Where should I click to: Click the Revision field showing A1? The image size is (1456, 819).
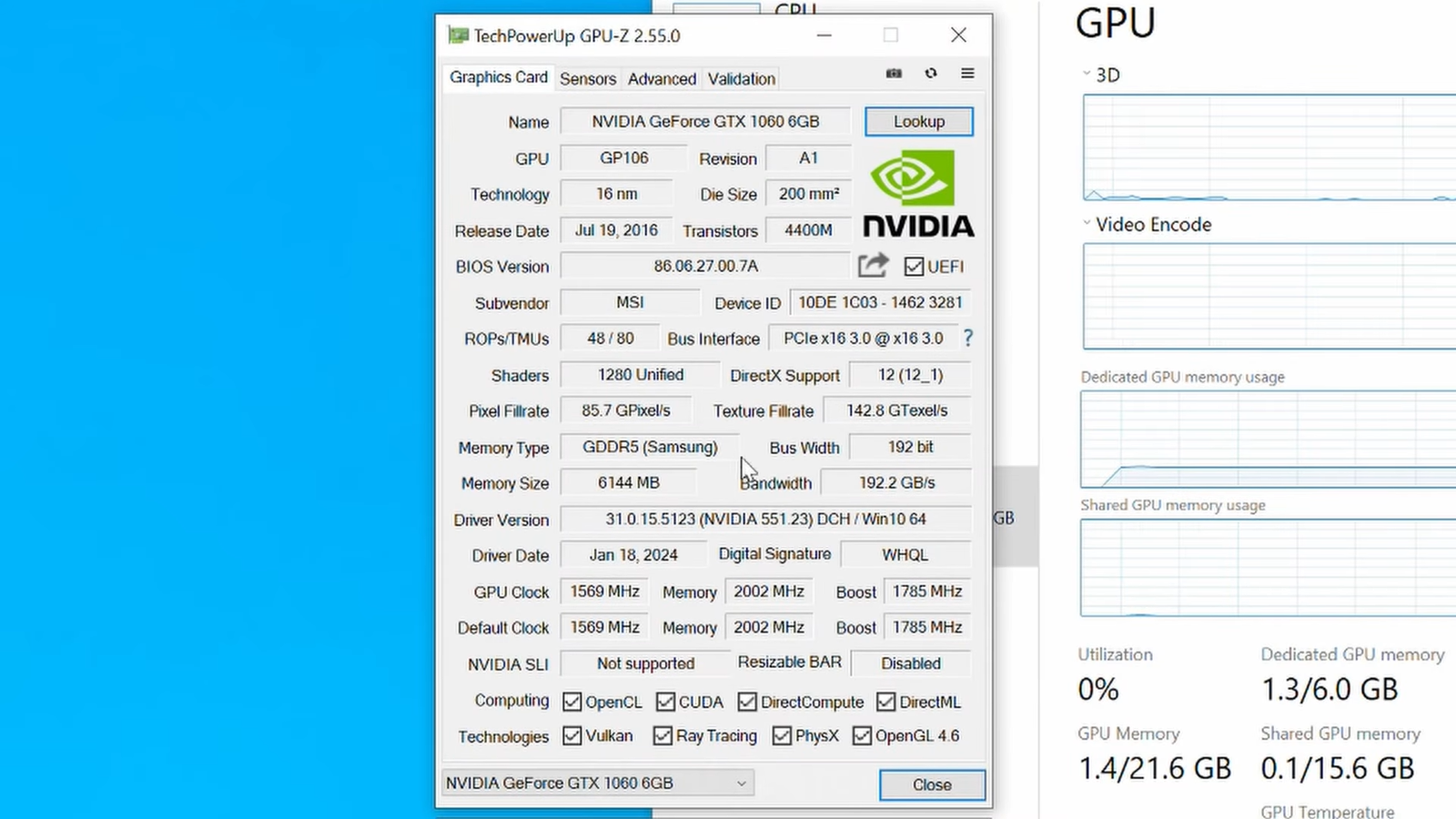click(808, 158)
